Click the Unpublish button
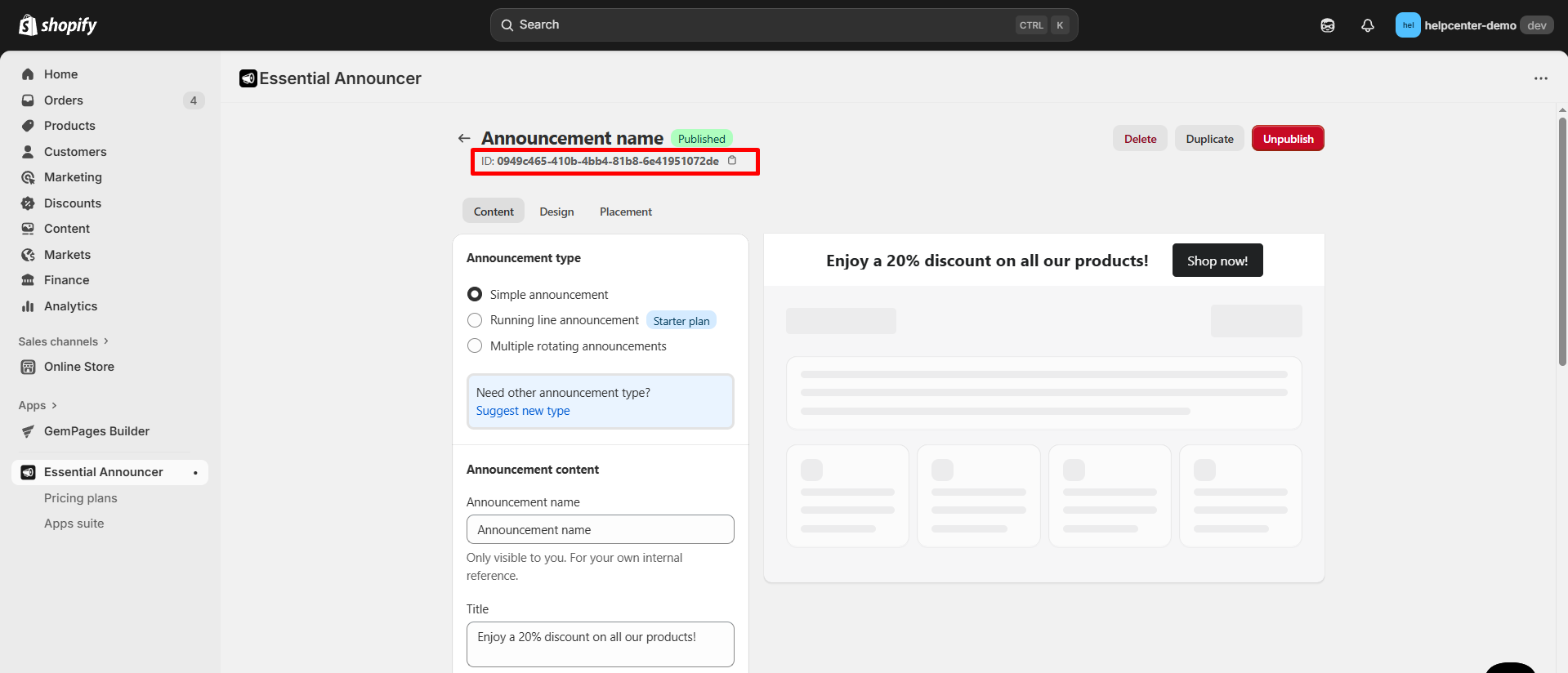 (x=1287, y=139)
